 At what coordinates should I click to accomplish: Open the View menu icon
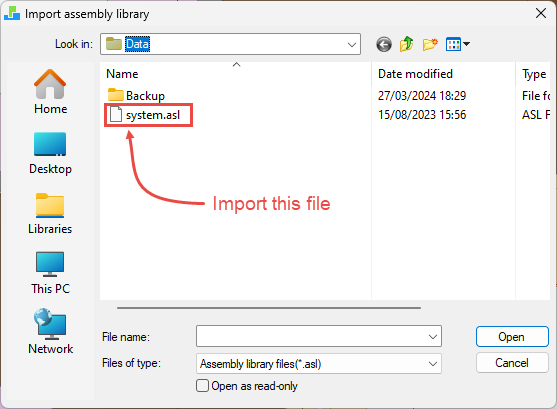[x=458, y=44]
